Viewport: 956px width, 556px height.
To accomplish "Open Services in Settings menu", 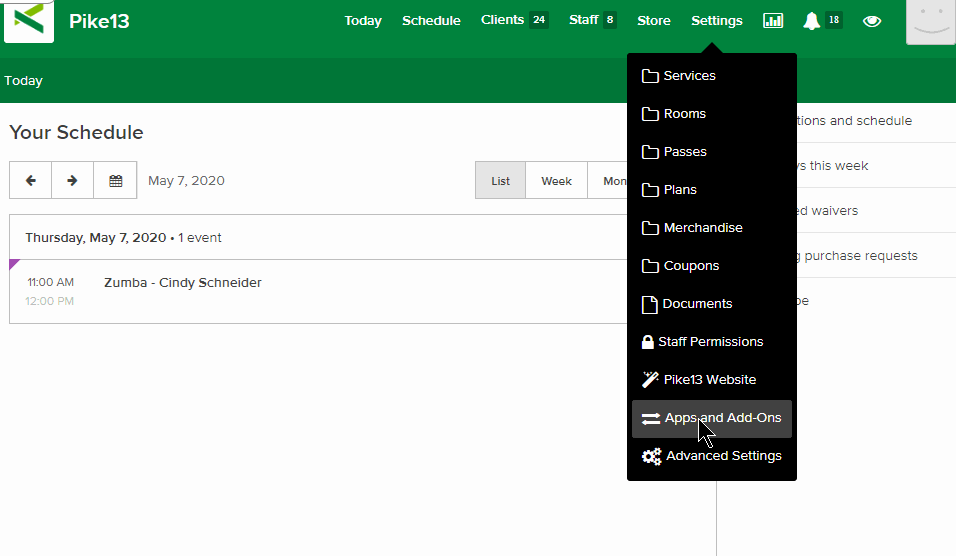I will [x=712, y=76].
